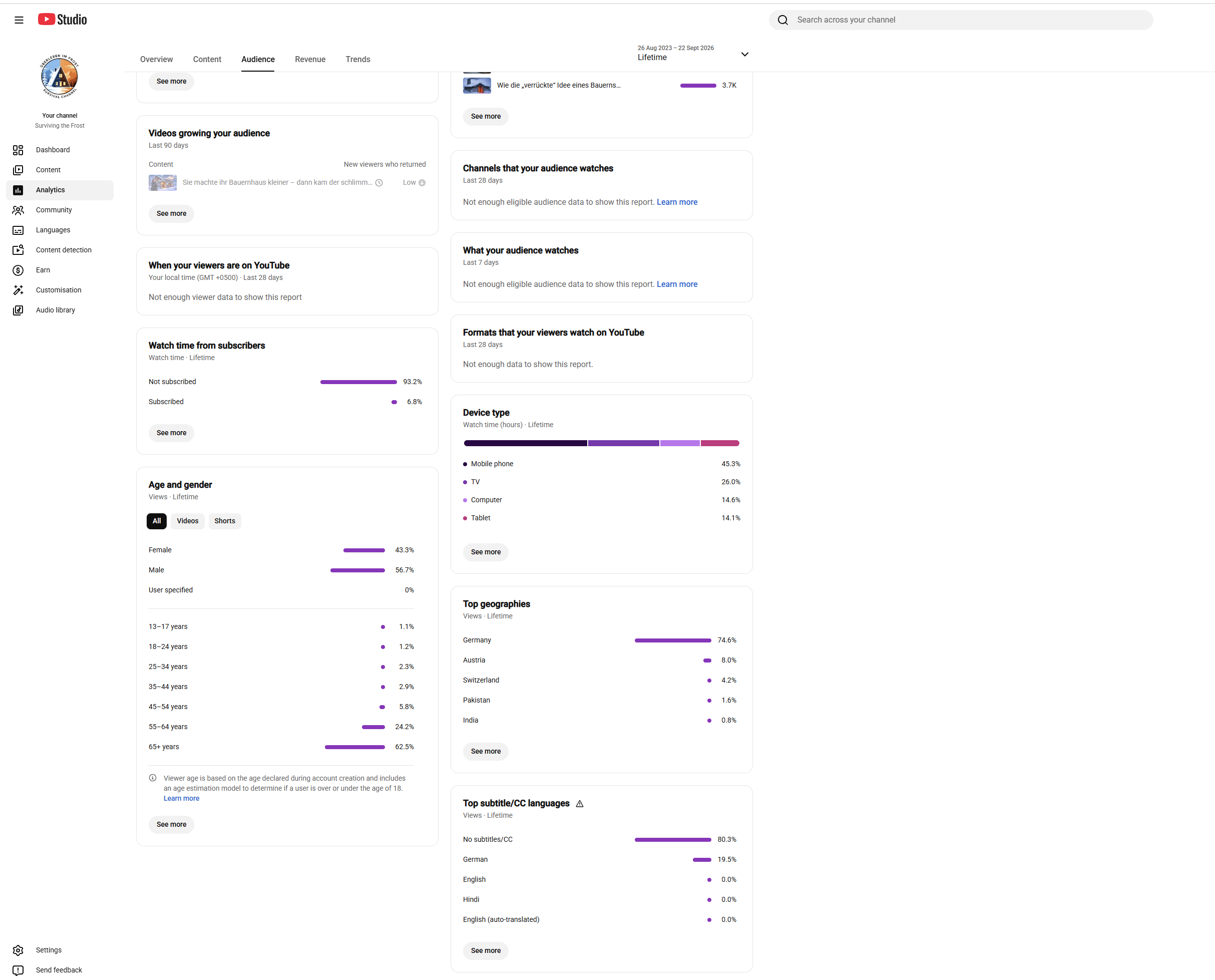Switch to the Content analytics tab
1215x980 pixels.
207,59
